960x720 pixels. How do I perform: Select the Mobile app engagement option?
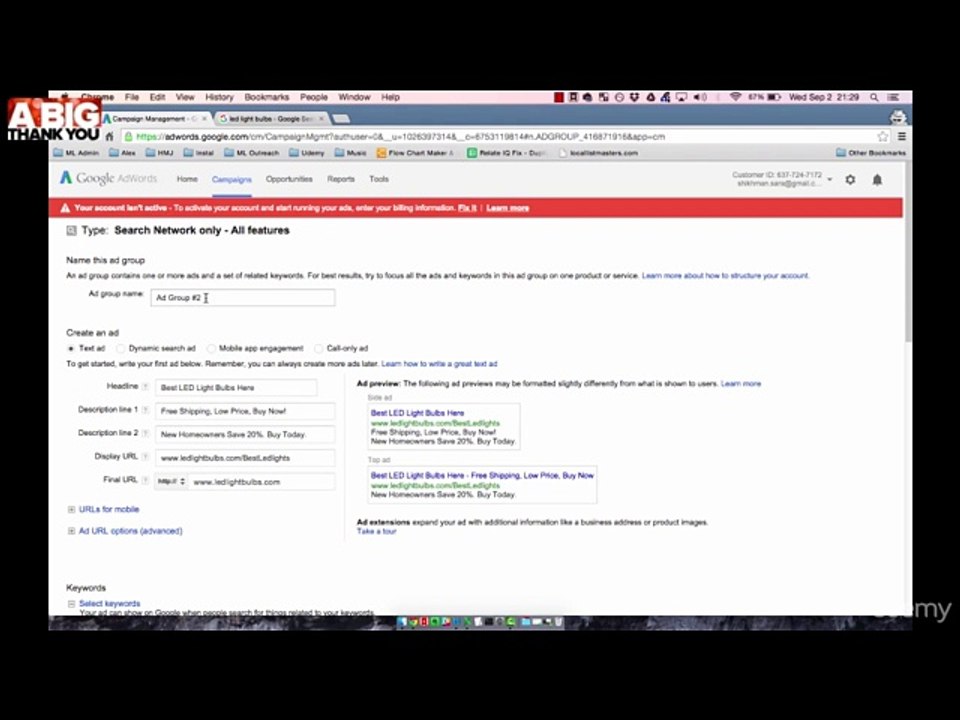(x=211, y=348)
